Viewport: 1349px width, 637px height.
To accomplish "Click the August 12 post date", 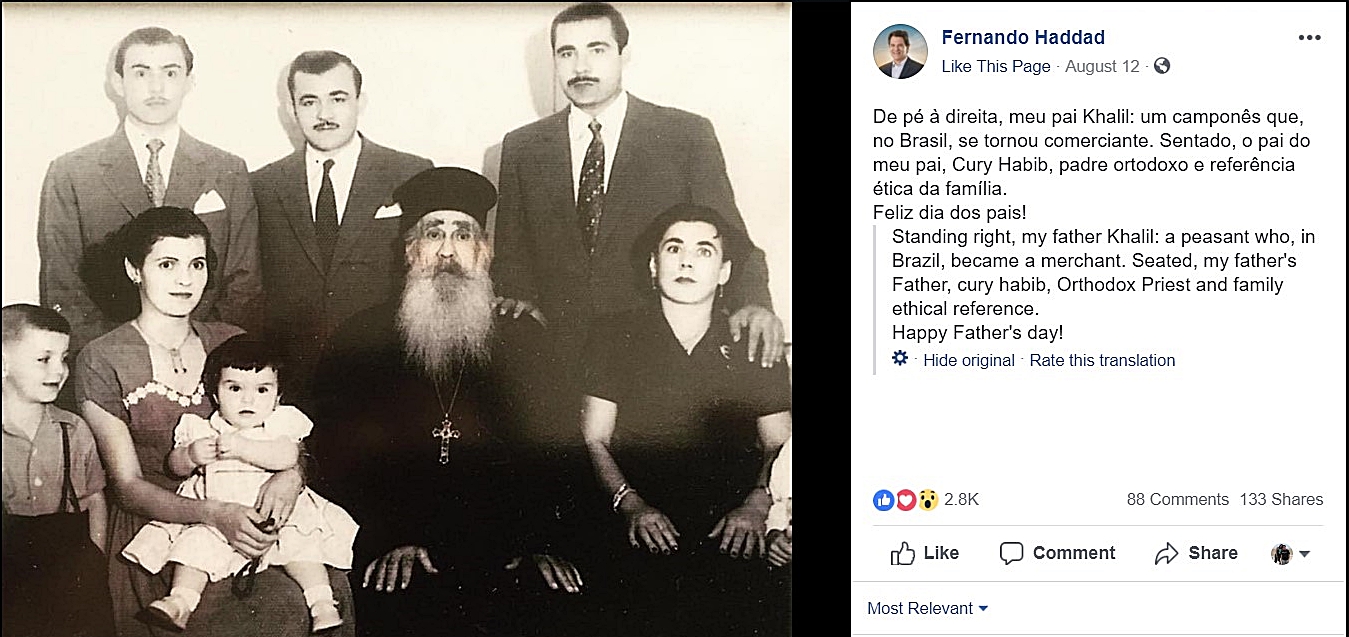I will pos(1102,66).
